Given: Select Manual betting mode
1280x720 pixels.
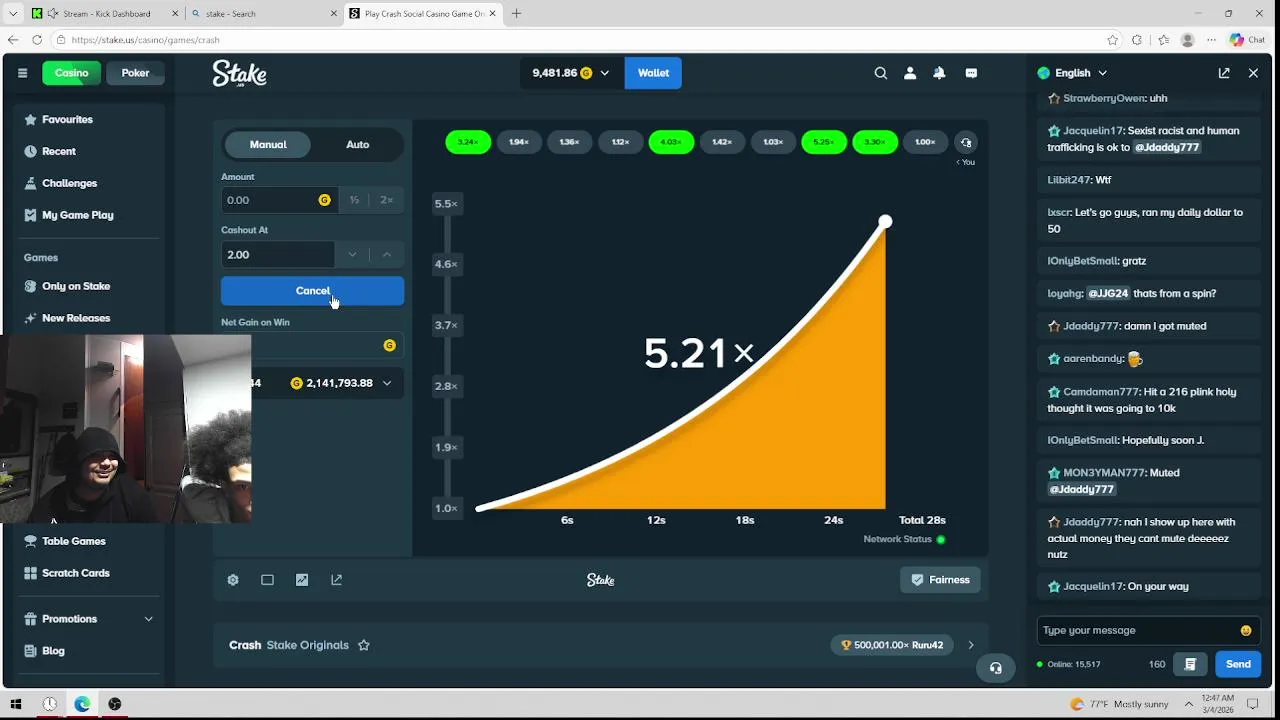Looking at the screenshot, I should pos(268,144).
